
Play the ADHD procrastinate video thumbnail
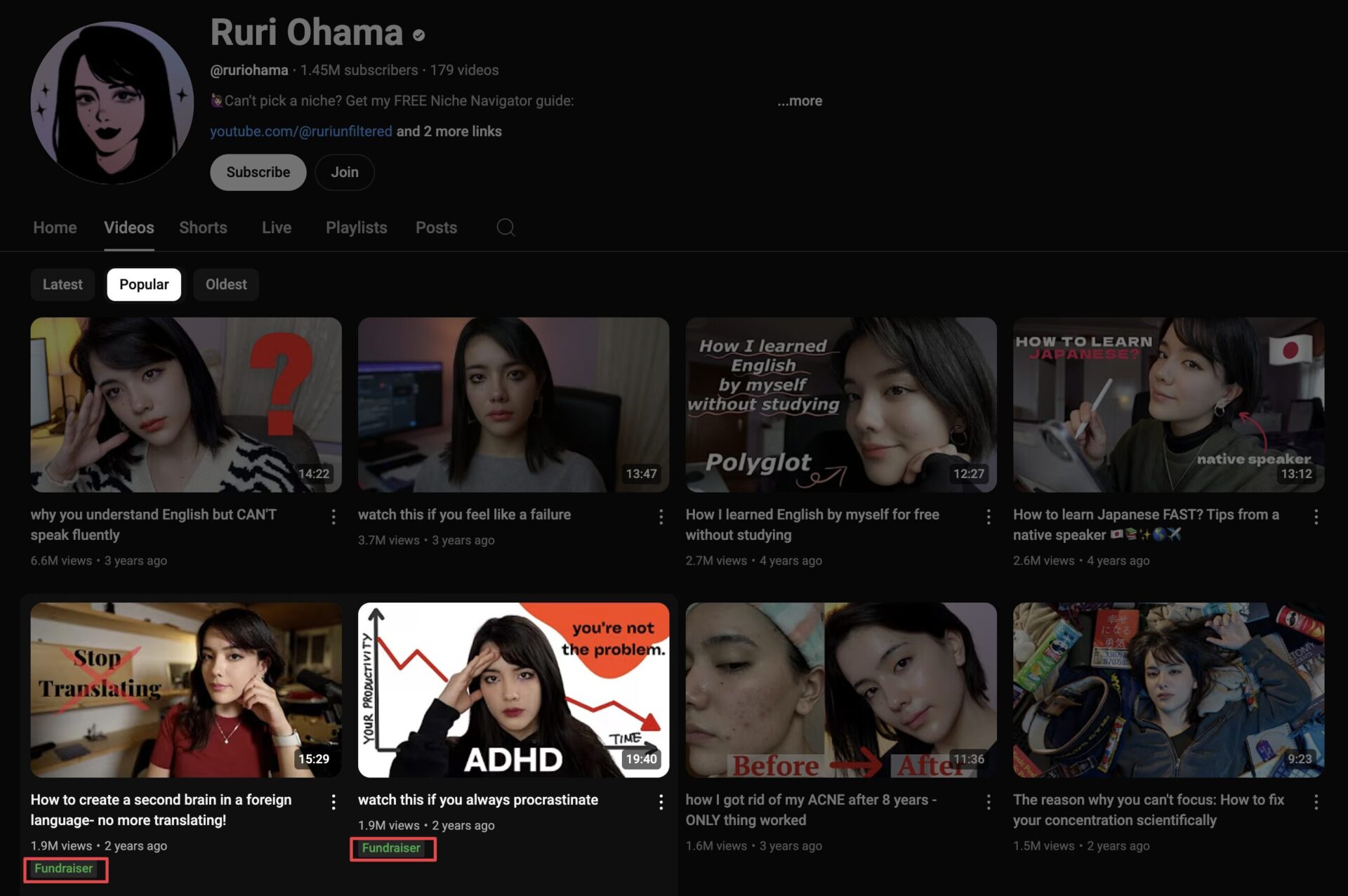513,690
